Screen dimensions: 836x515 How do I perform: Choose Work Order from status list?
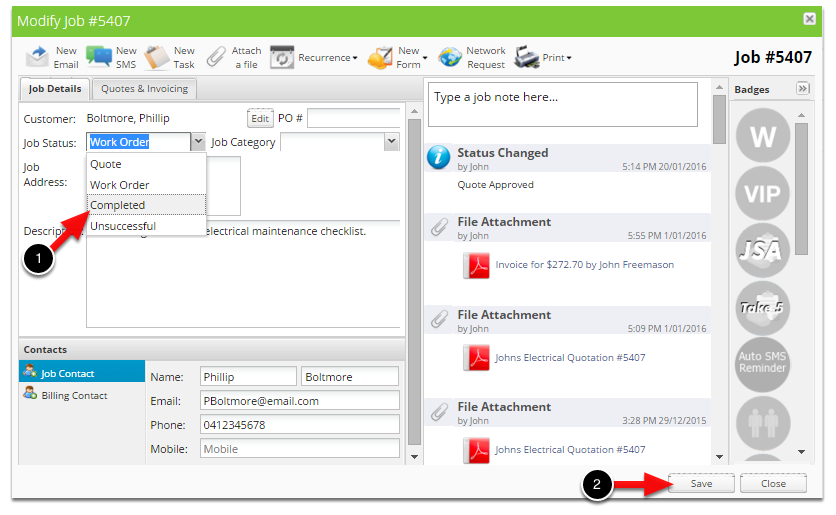point(146,185)
